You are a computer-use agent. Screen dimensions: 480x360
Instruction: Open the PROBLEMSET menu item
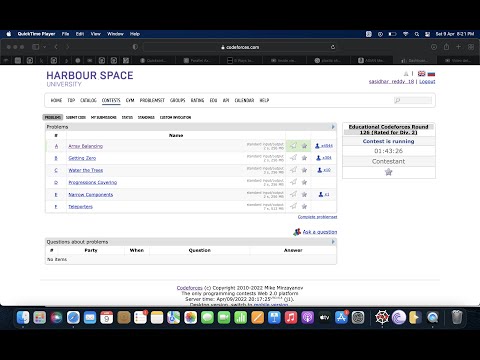point(152,100)
